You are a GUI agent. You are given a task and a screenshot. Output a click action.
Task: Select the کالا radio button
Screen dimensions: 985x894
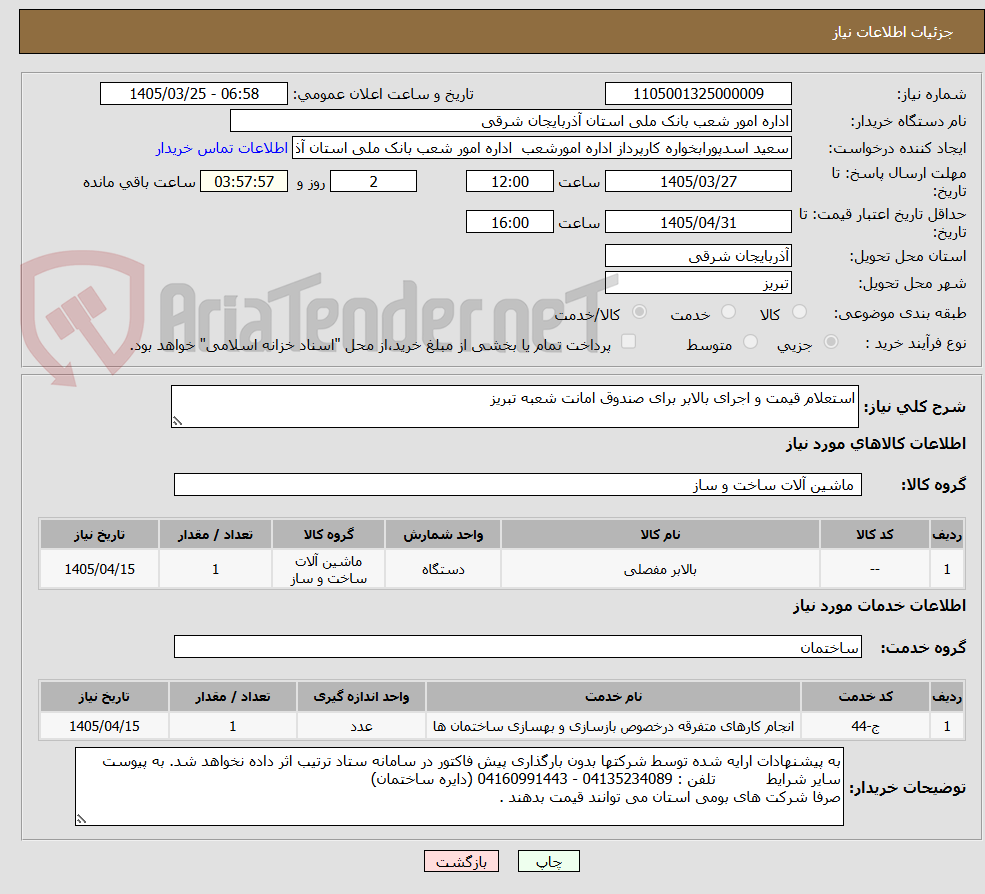point(799,312)
